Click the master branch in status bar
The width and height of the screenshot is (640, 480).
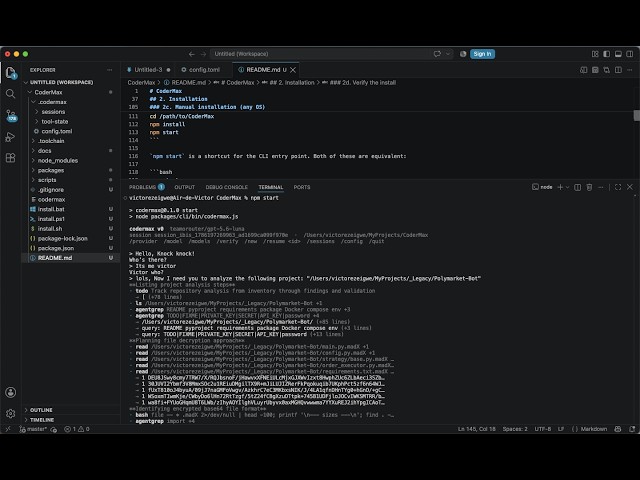pyautogui.click(x=33, y=429)
